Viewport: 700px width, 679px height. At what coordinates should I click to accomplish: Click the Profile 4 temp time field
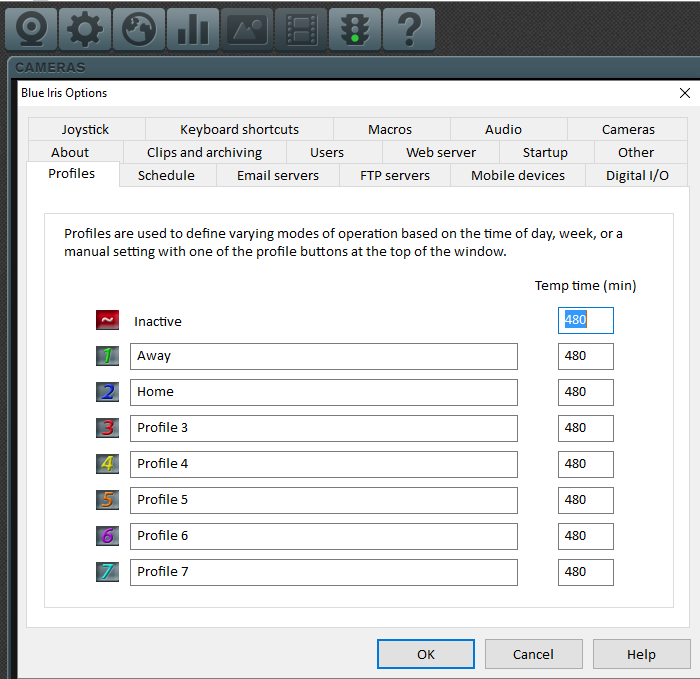[586, 464]
